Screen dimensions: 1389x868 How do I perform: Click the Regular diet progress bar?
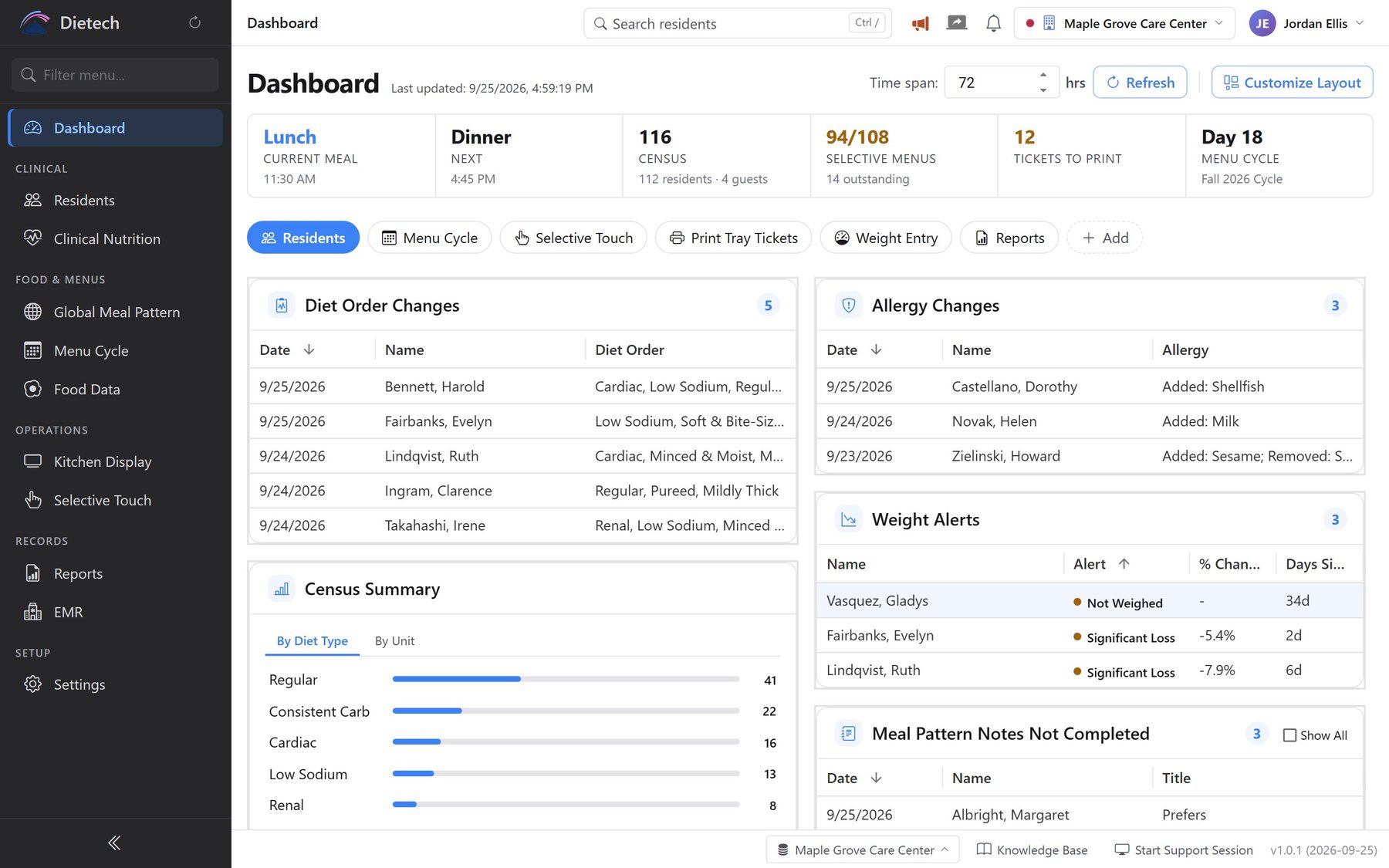point(566,679)
